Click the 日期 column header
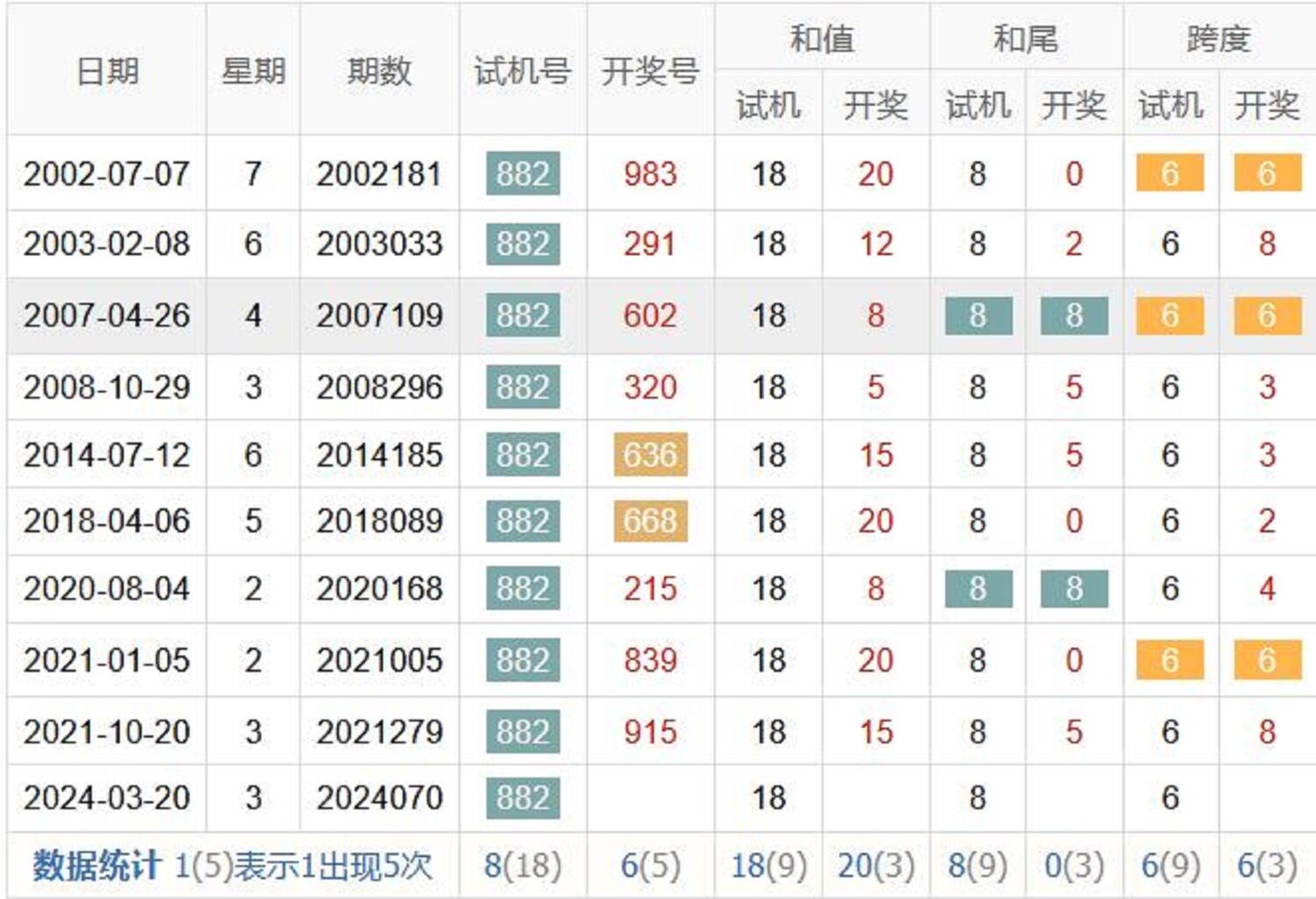Viewport: 1316px width, 899px height. [x=107, y=71]
